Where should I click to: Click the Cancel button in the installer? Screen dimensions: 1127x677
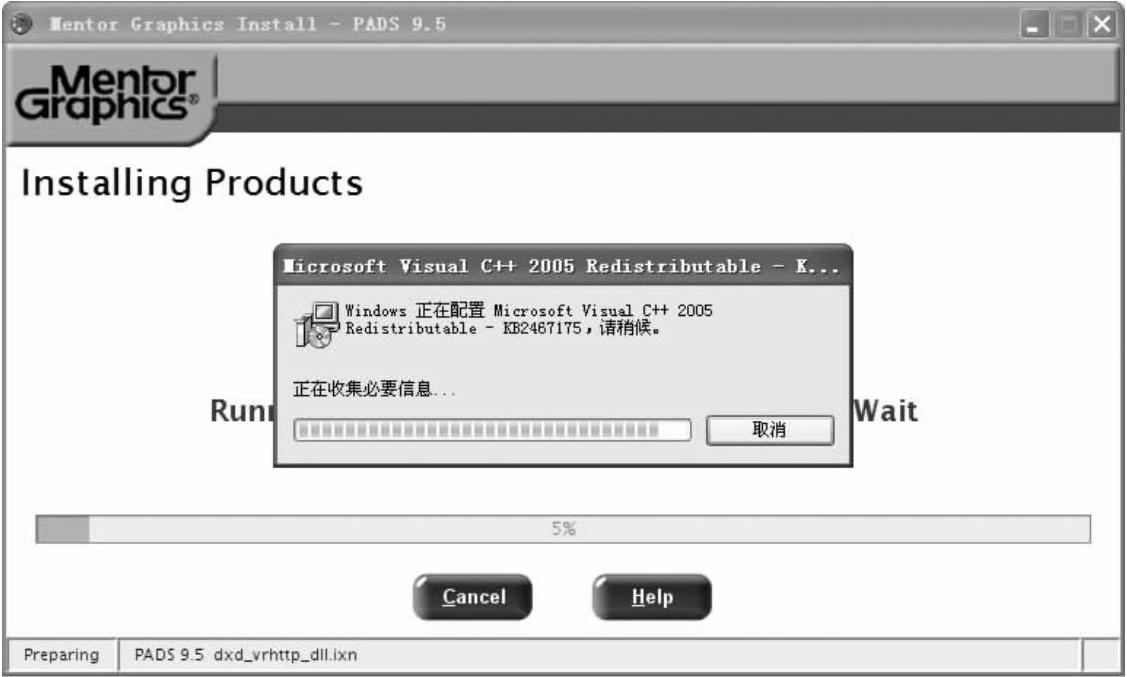click(x=472, y=597)
